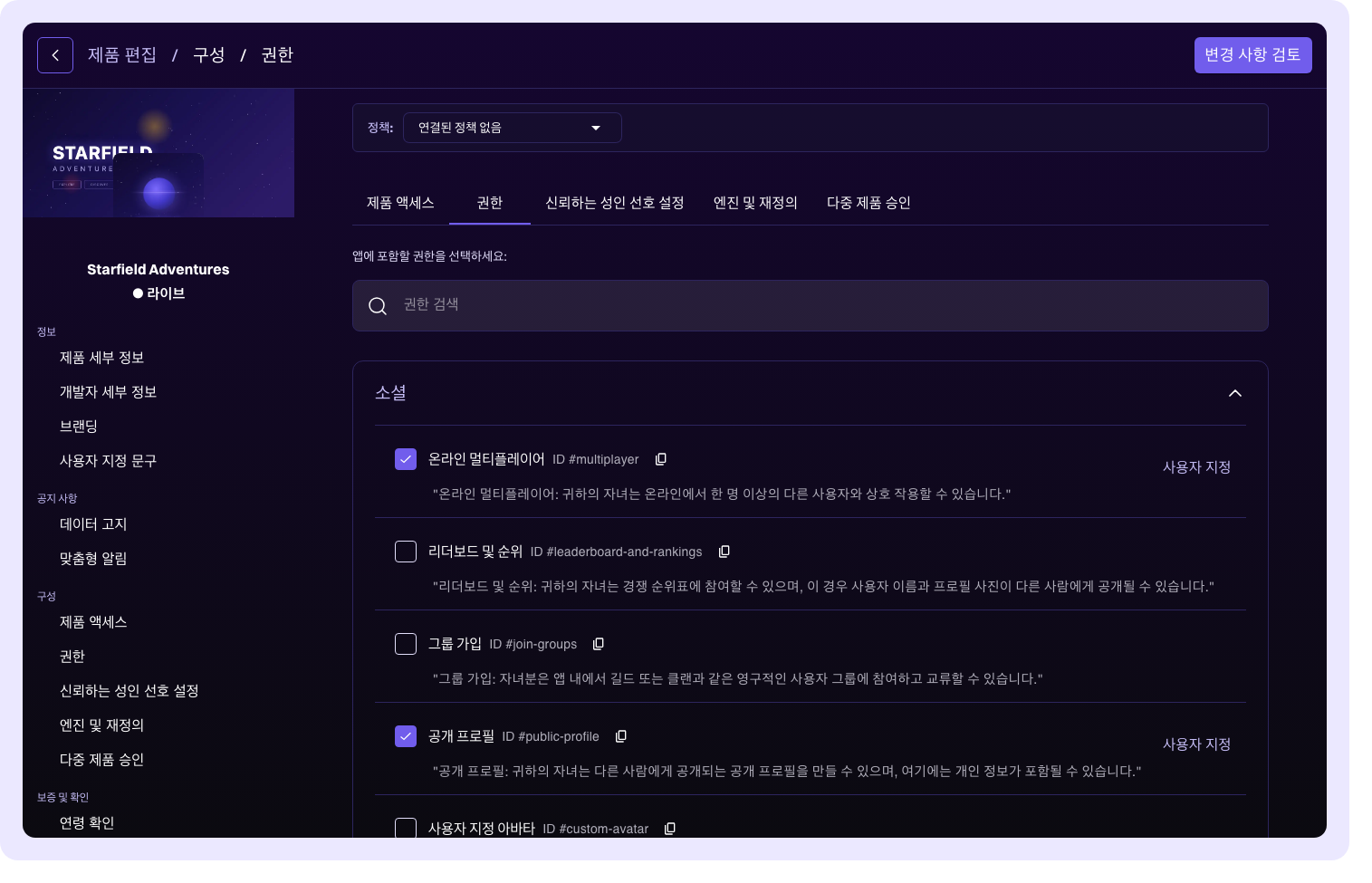The image size is (1372, 883).
Task: Go to 다중 제품 승인 tab
Action: 868,203
